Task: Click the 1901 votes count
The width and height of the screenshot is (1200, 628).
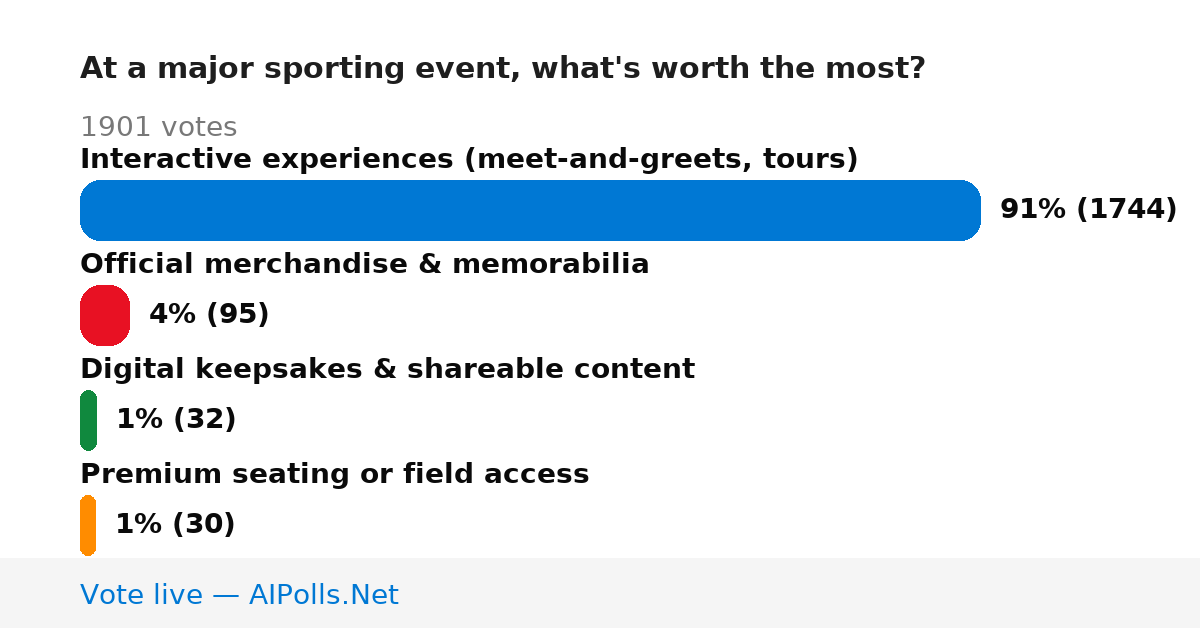Action: (158, 128)
